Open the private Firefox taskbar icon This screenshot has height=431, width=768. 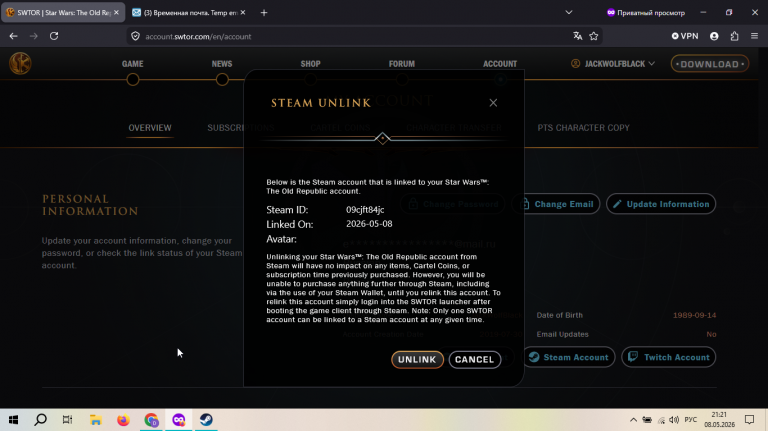[x=179, y=420]
